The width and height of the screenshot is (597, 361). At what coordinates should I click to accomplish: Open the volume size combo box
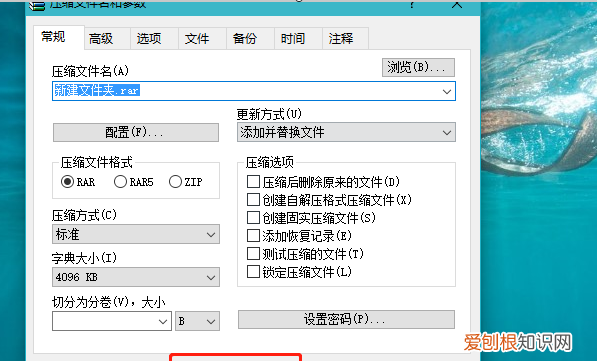pyautogui.click(x=112, y=321)
